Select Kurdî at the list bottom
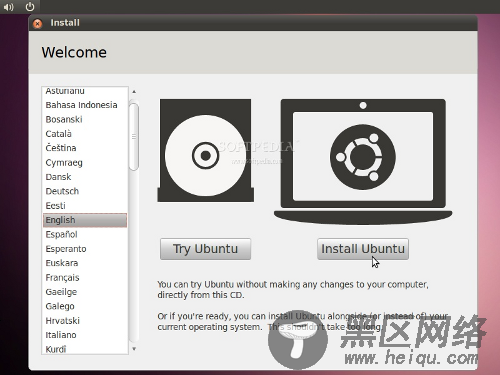This screenshot has height=375, width=500. pos(85,349)
